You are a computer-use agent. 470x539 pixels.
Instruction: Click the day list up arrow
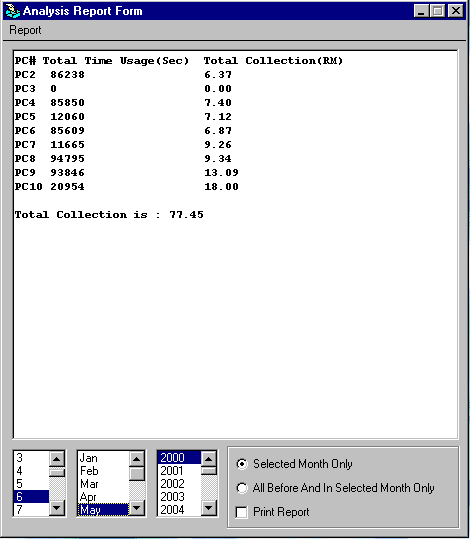57,459
